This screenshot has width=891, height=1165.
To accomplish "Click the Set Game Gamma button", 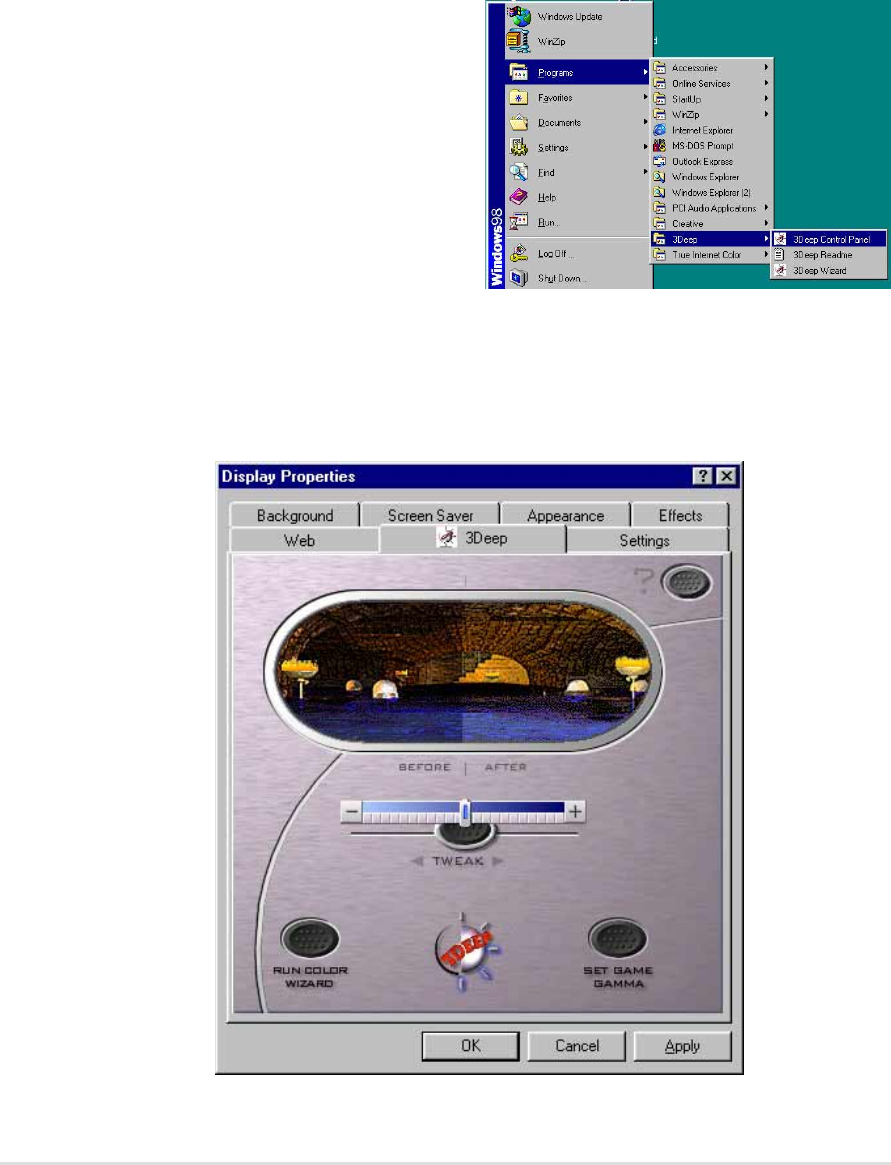I will click(x=618, y=939).
